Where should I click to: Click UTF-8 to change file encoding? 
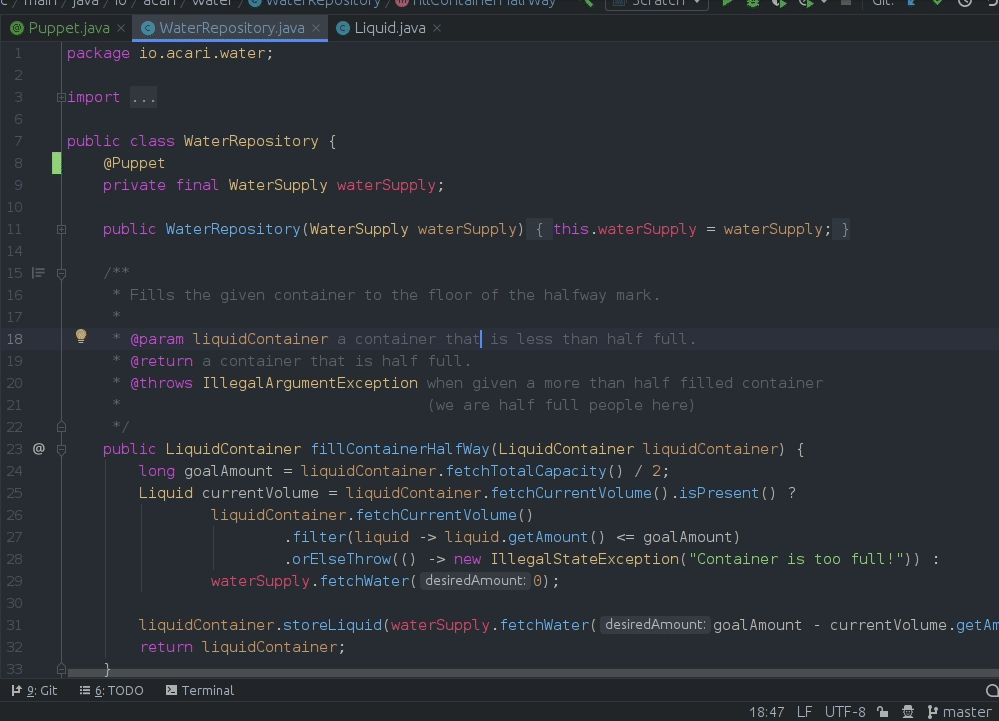tap(843, 712)
